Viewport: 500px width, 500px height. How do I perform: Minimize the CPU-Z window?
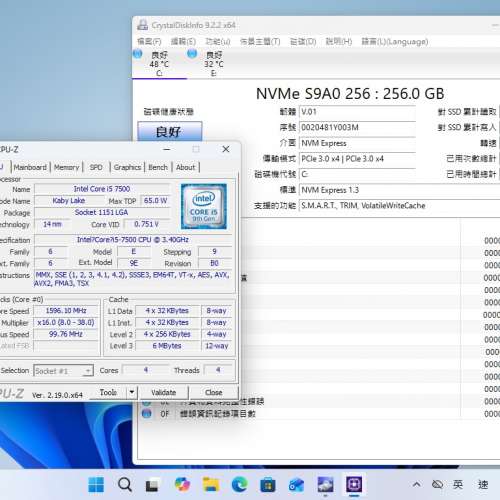point(167,149)
